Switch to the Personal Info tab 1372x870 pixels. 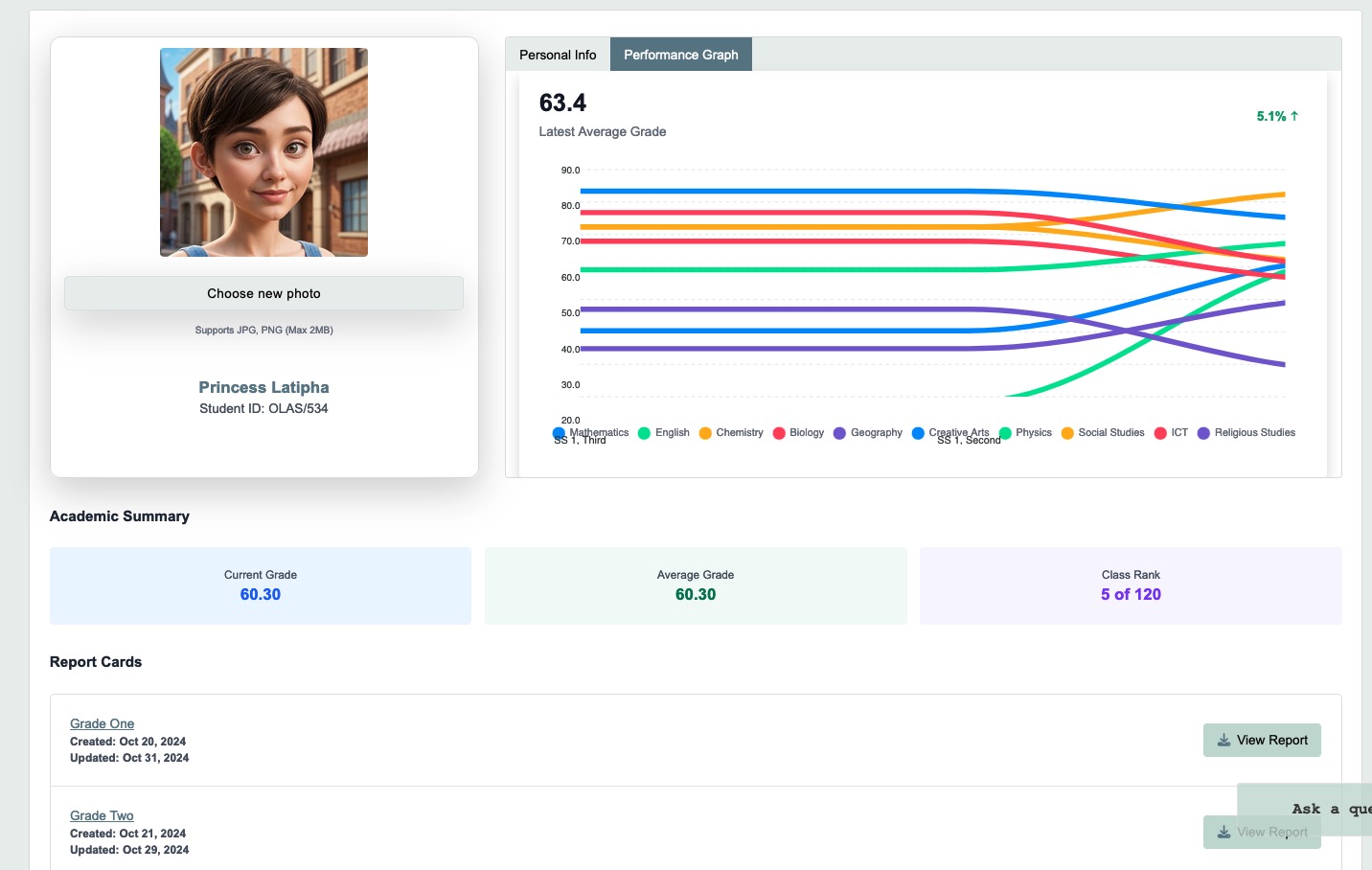pos(558,55)
